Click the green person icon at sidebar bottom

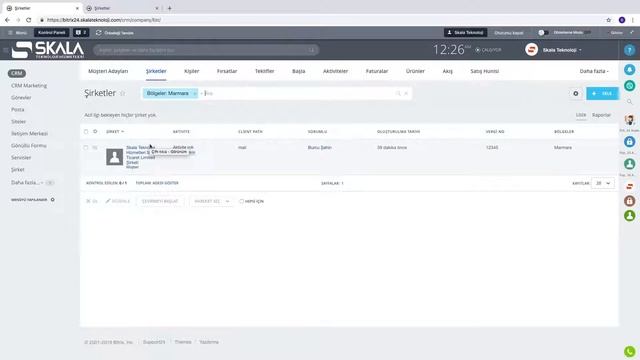[629, 216]
